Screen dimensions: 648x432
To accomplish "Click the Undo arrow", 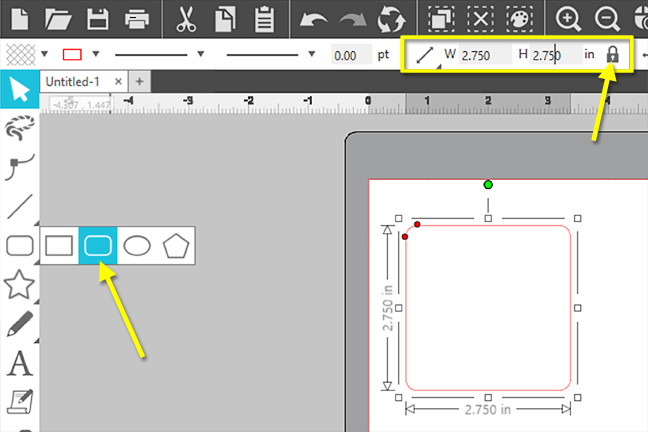I will (x=315, y=18).
